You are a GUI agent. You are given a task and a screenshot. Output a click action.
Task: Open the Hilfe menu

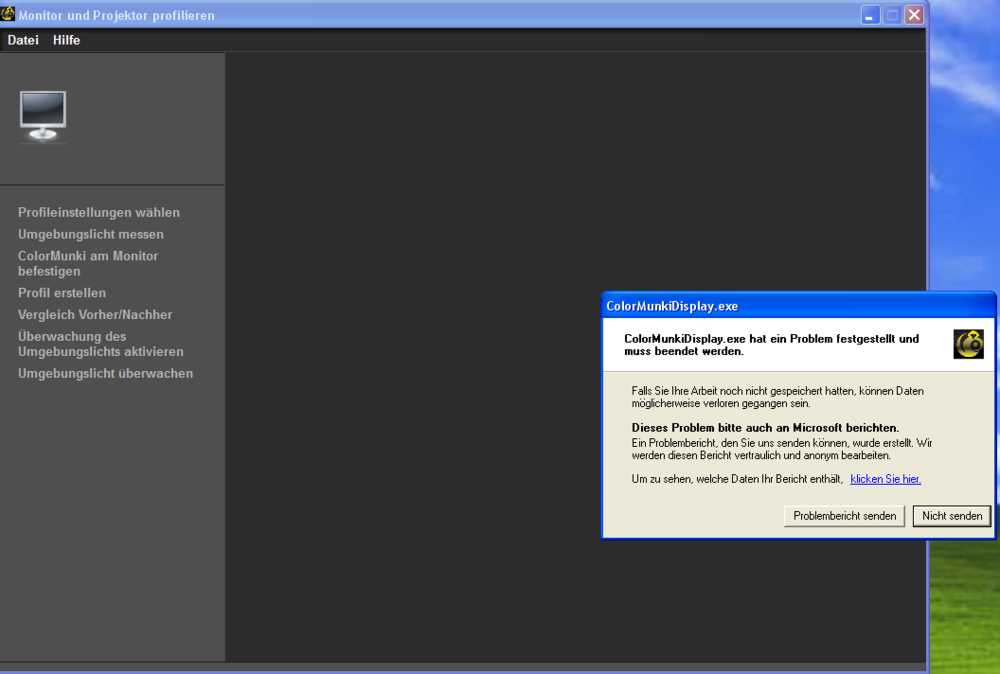coord(66,40)
